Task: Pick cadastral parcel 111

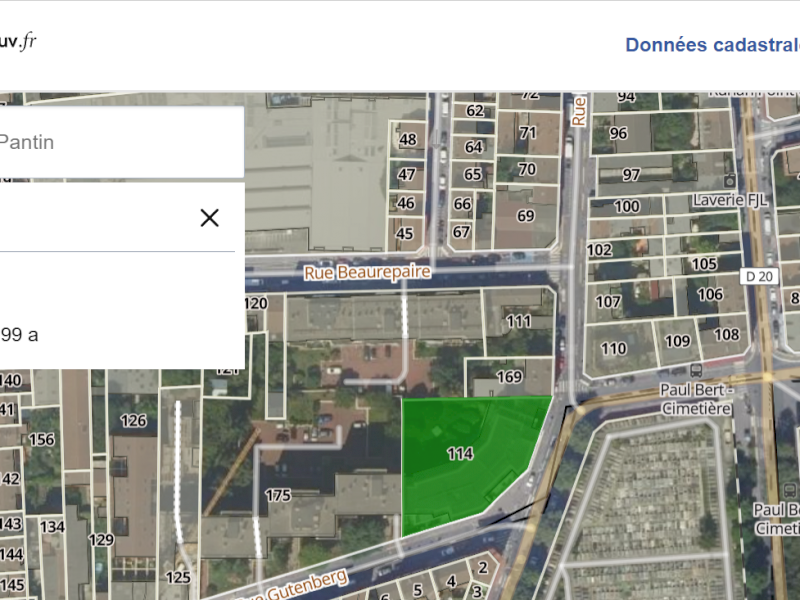Action: [x=518, y=321]
